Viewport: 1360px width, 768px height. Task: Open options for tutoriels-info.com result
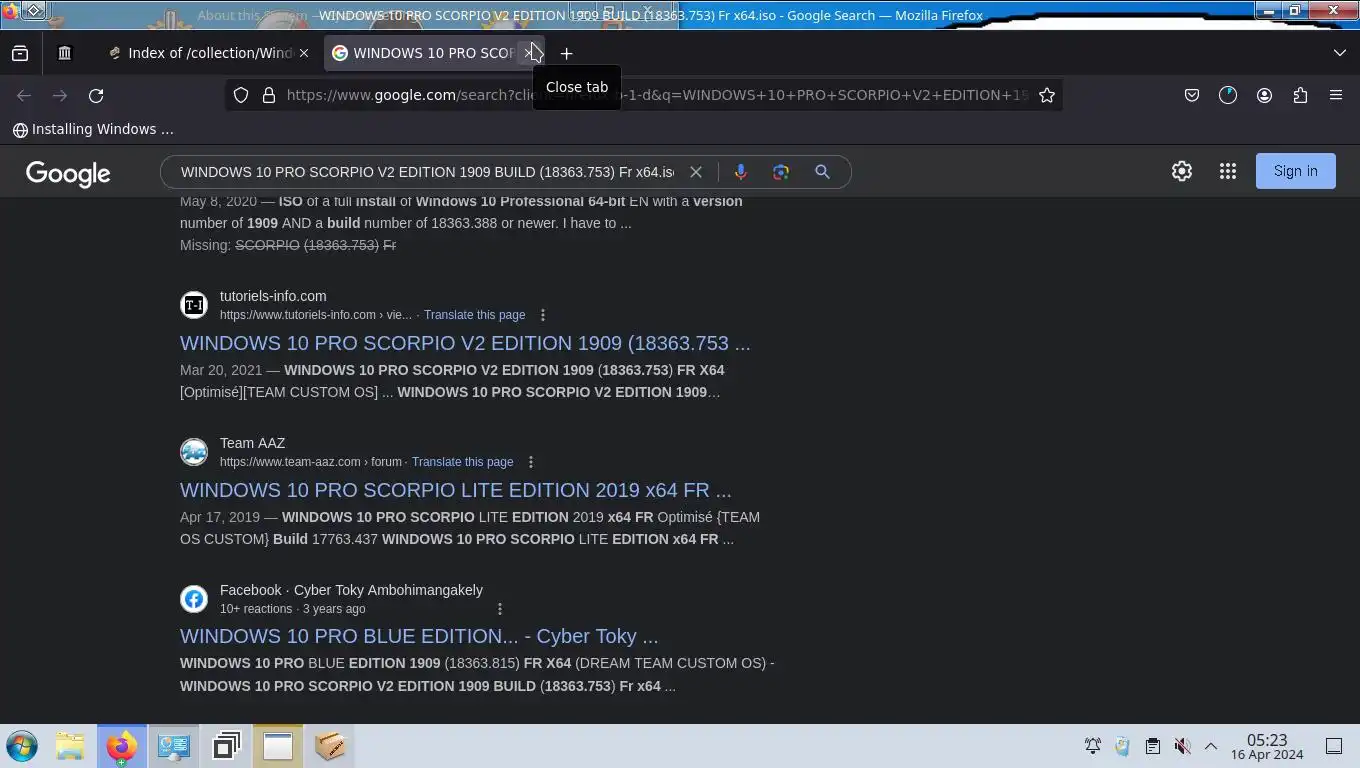(543, 315)
